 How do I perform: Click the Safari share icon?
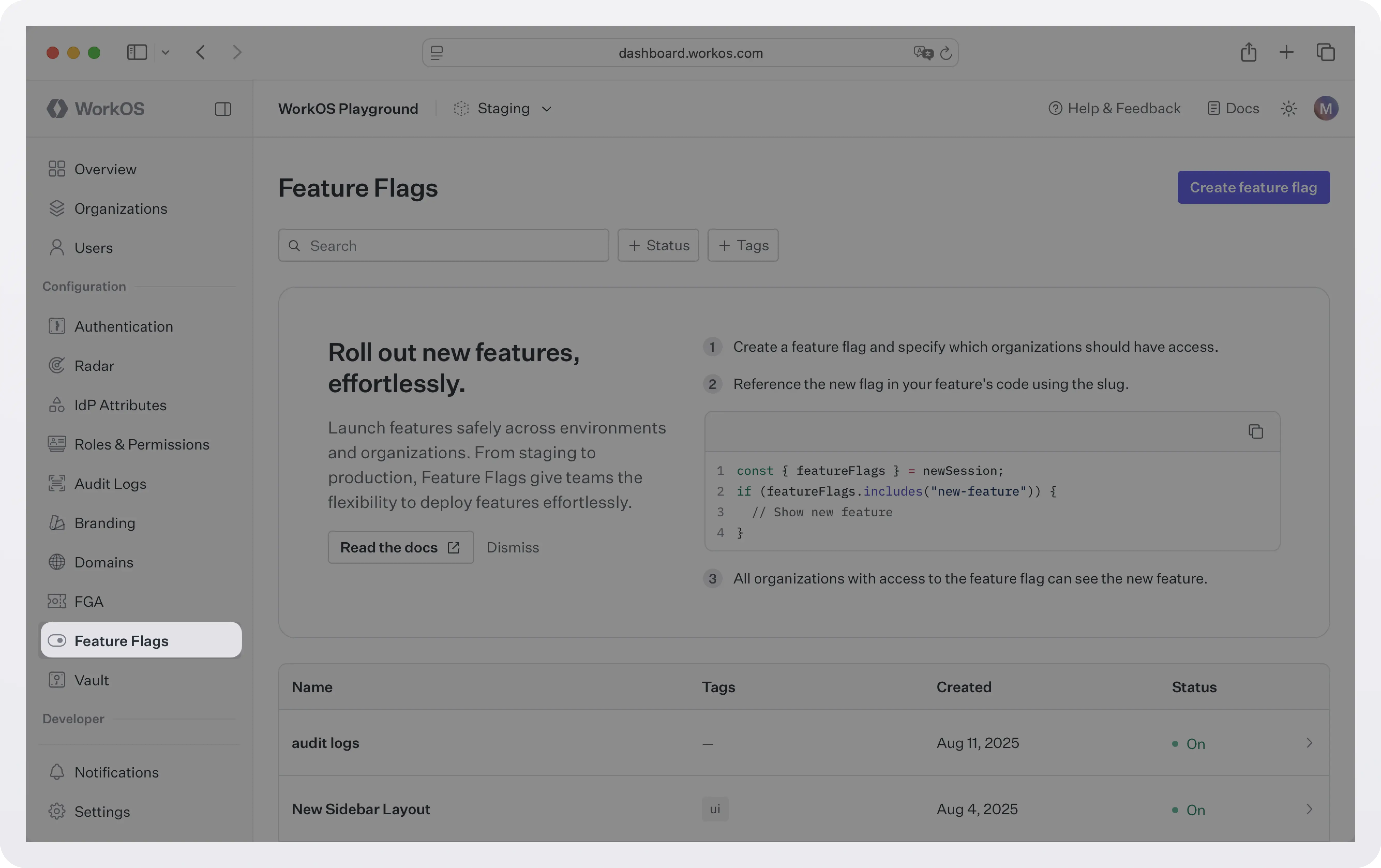tap(1249, 52)
